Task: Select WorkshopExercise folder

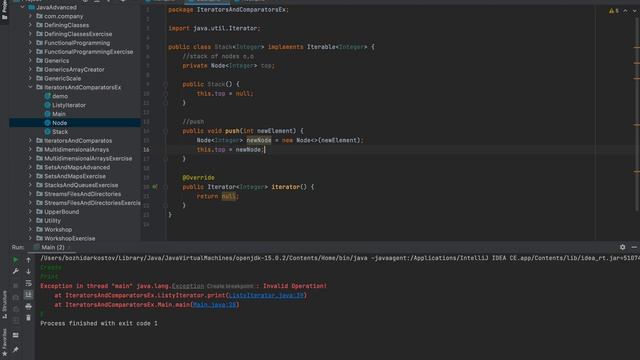Action: pos(69,238)
